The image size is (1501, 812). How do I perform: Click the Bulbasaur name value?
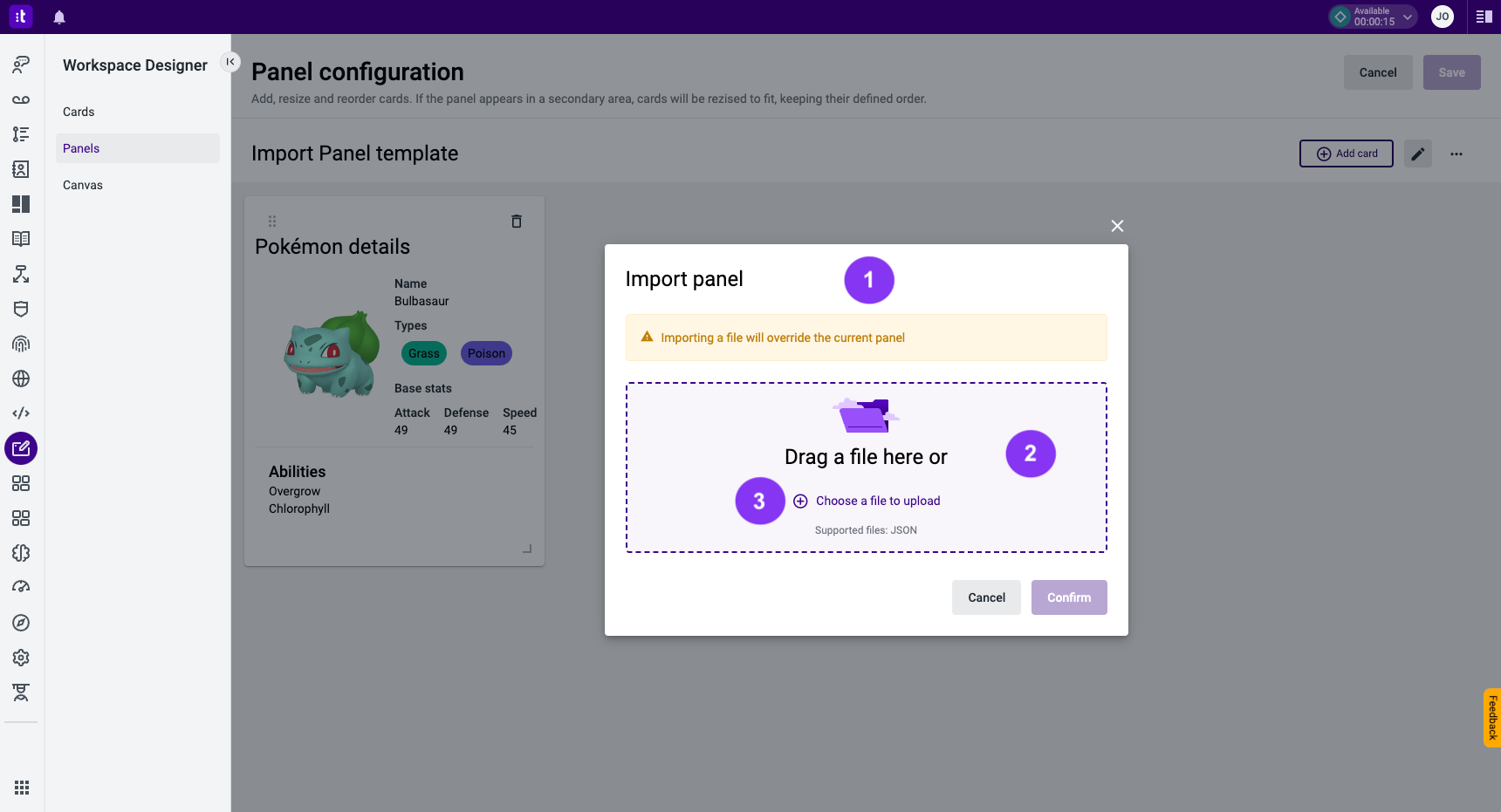[422, 301]
